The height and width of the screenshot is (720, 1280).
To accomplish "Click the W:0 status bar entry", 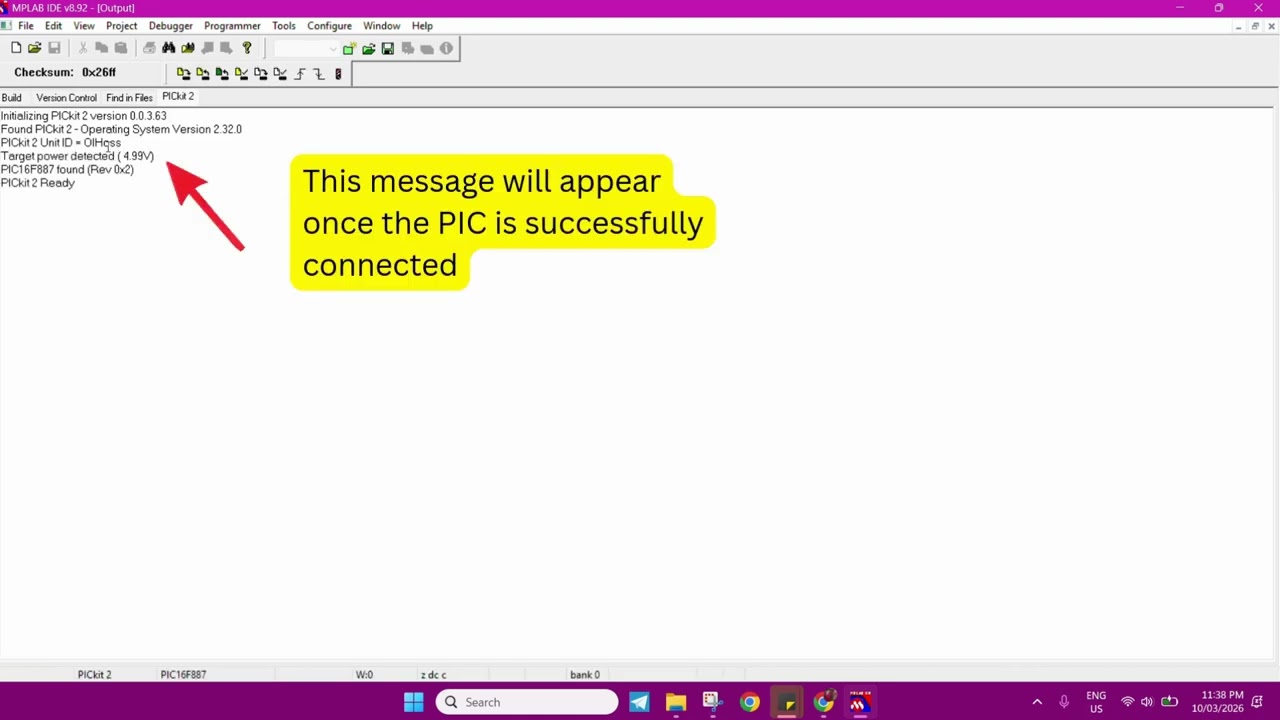I will tap(364, 675).
